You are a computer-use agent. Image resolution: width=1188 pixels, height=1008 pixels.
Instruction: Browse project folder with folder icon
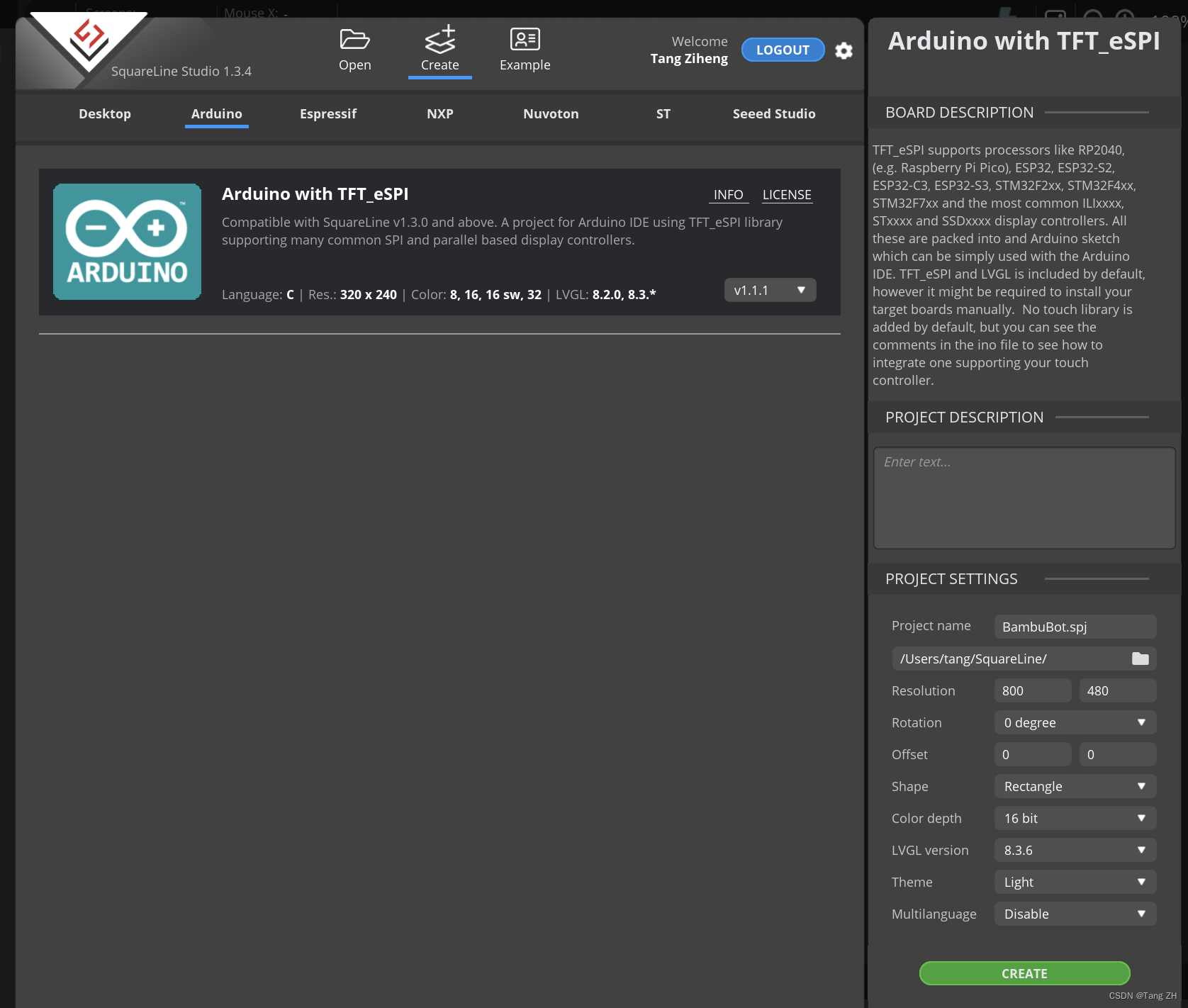click(x=1141, y=659)
